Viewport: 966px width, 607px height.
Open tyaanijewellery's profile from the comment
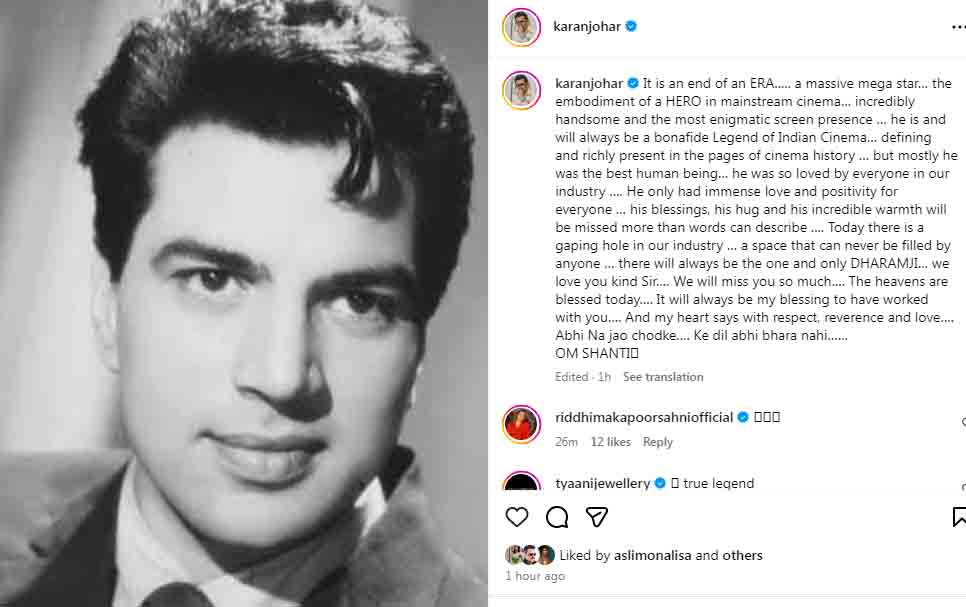[x=603, y=482]
